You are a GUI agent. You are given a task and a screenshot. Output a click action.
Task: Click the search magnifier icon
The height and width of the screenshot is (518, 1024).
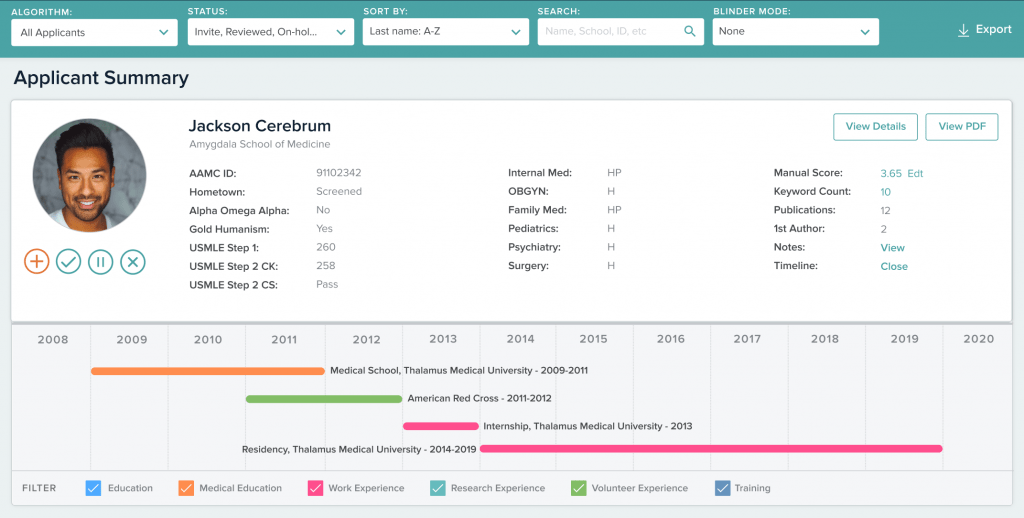tap(689, 32)
